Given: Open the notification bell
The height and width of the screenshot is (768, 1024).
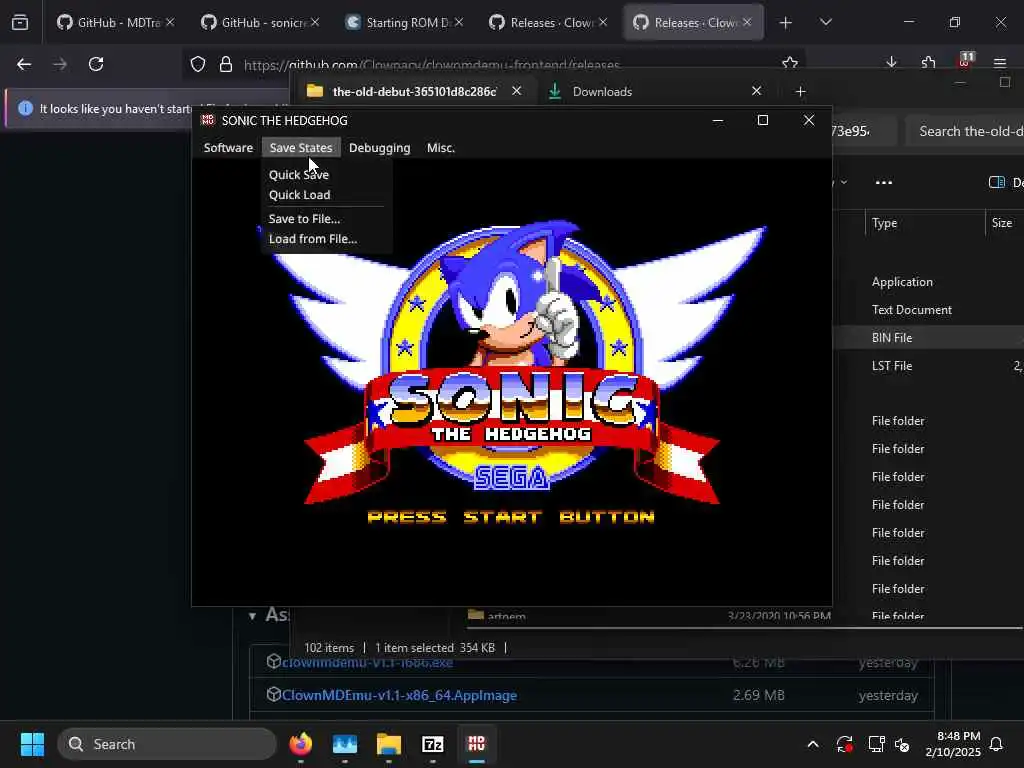Looking at the screenshot, I should click(x=997, y=744).
